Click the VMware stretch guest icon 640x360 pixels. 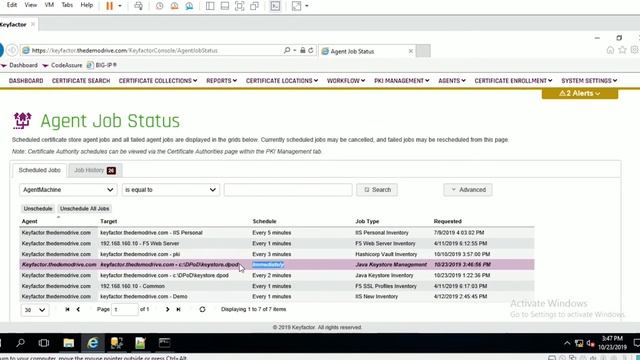[296, 6]
